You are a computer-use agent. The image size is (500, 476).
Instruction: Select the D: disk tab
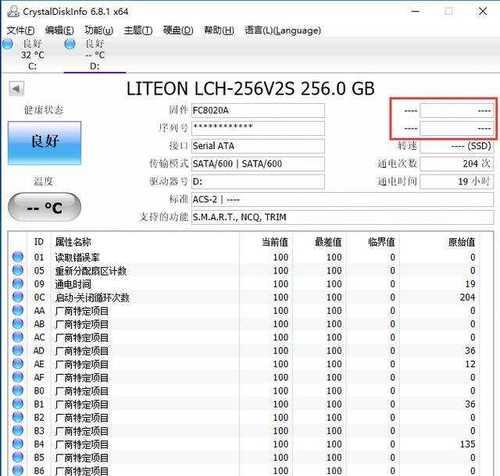point(95,55)
